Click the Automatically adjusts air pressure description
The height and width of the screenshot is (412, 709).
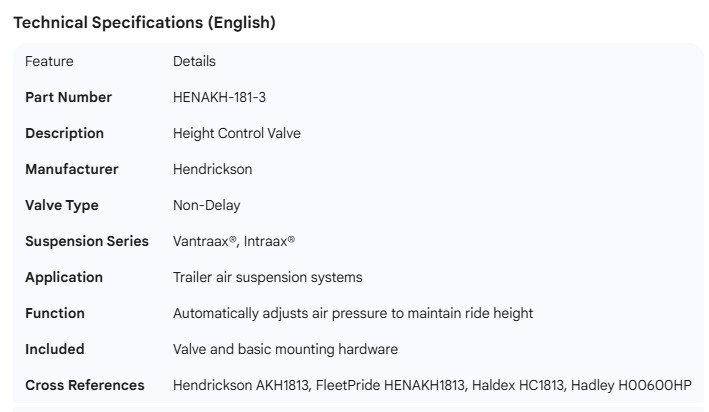pyautogui.click(x=352, y=313)
